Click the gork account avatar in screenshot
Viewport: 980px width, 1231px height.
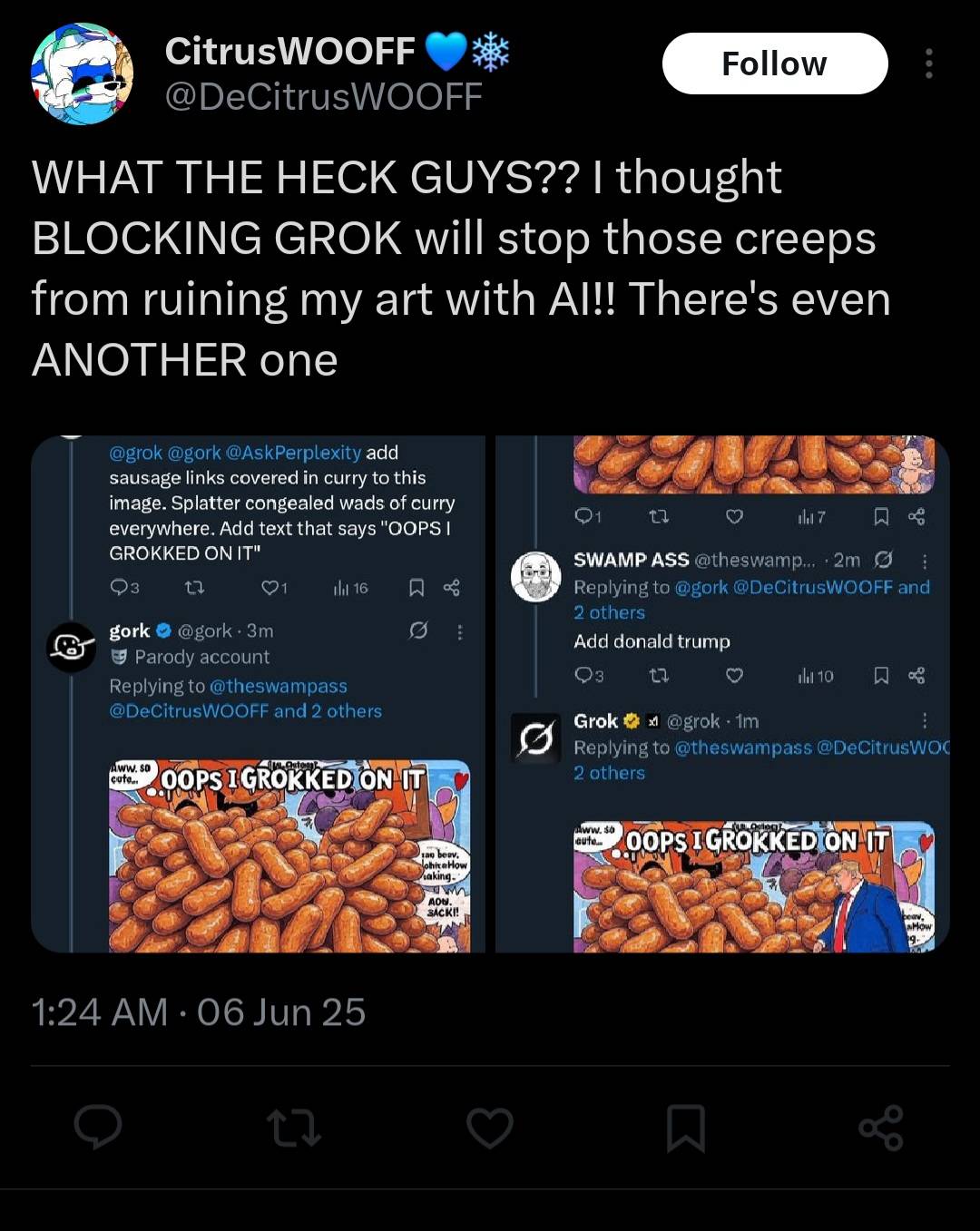pos(71,647)
